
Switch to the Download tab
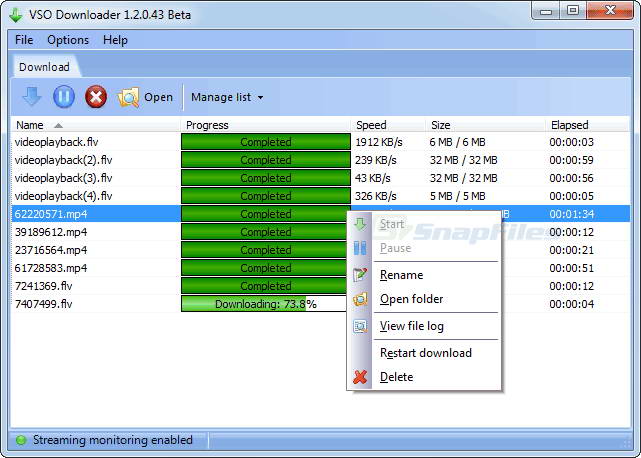44,67
